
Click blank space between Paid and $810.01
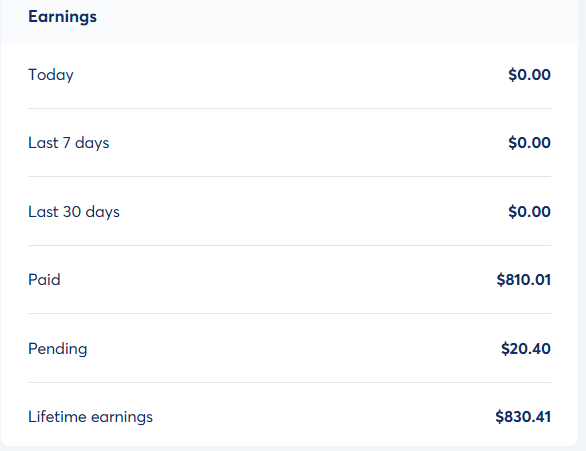[x=278, y=280]
